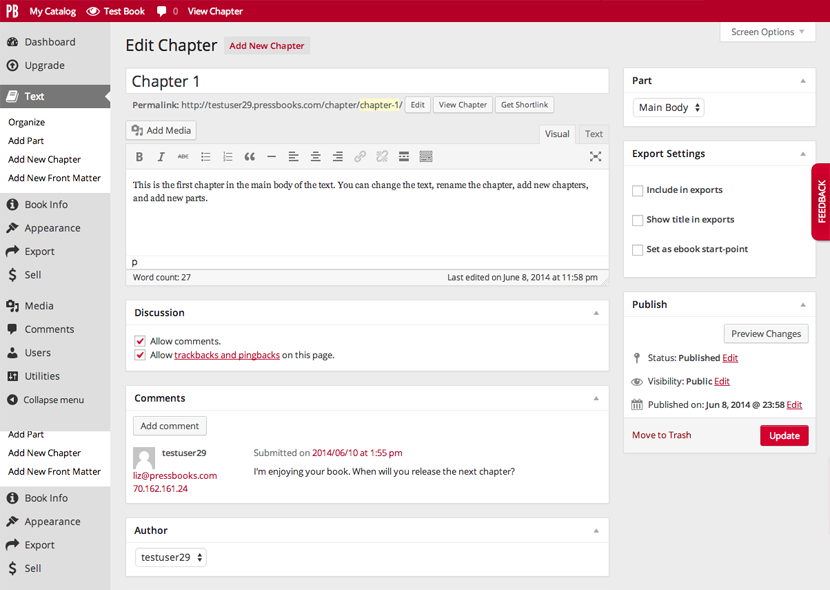Uncheck Allow comments

click(140, 341)
